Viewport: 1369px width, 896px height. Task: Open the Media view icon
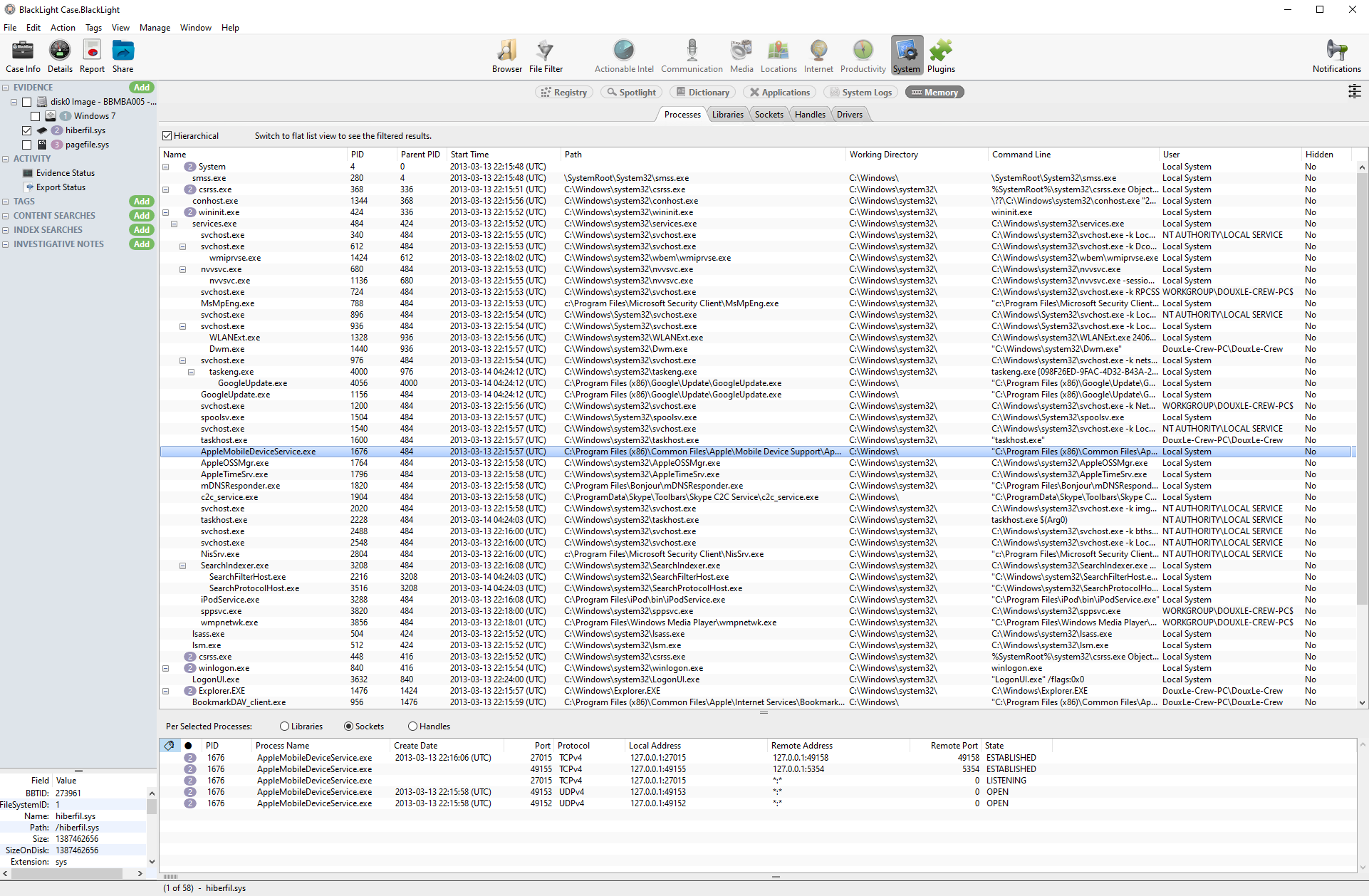741,56
